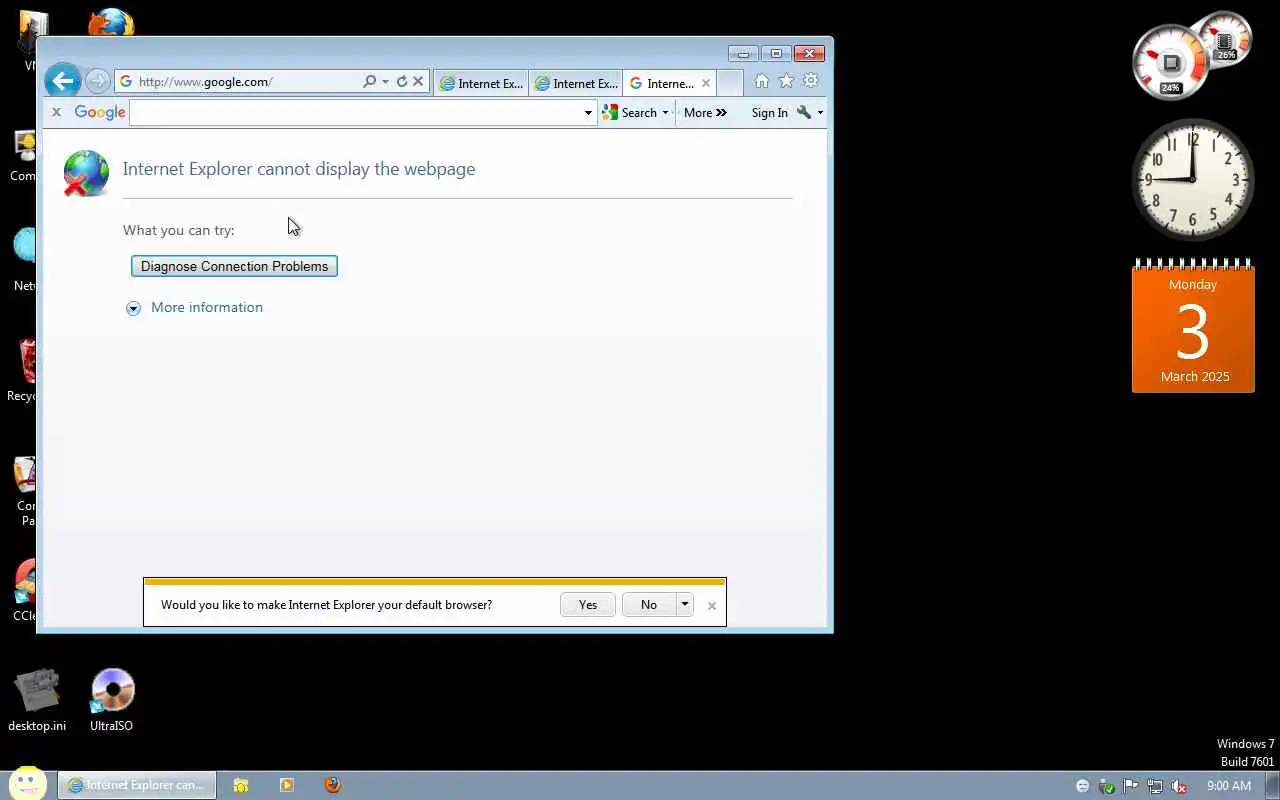Image resolution: width=1280 pixels, height=800 pixels.
Task: Click Diagnose Connection Problems button
Action: pyautogui.click(x=234, y=266)
